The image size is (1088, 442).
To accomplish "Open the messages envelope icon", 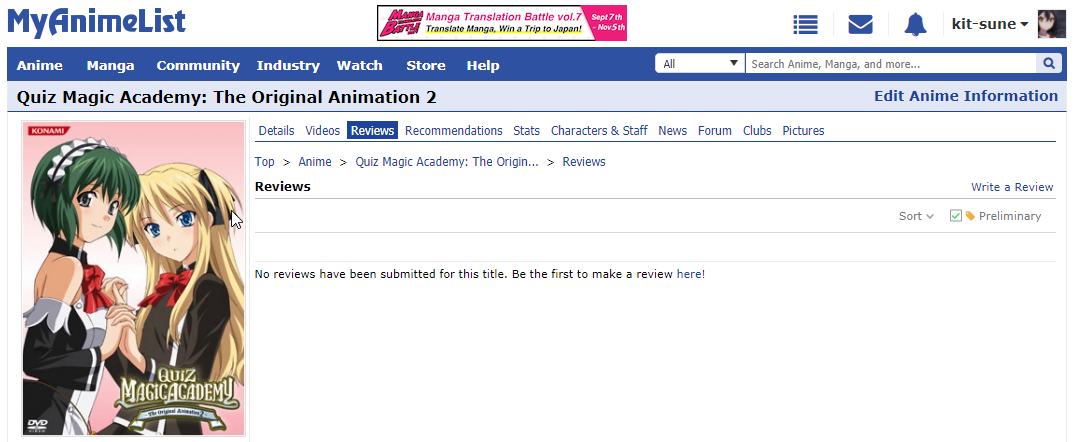I will coord(860,25).
